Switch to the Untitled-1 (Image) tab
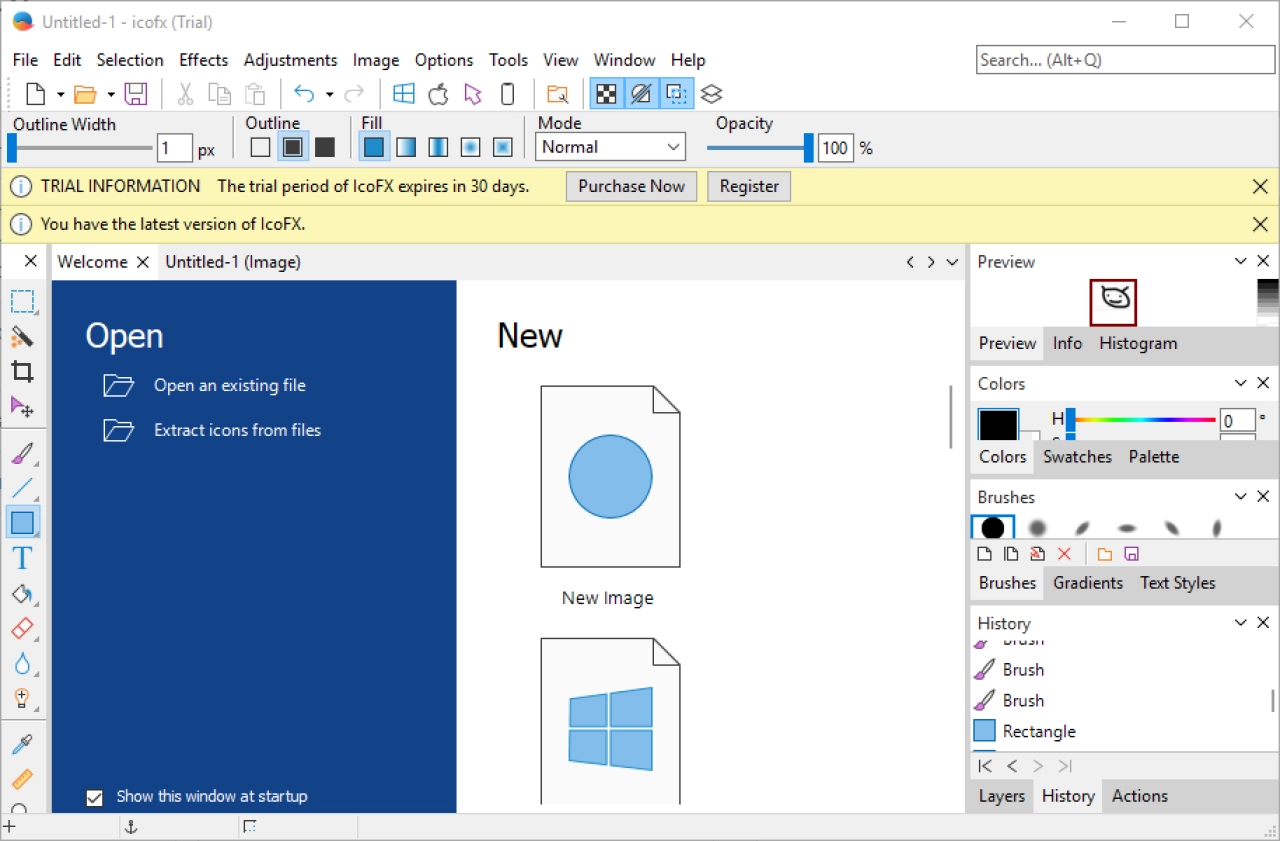Screen dimensions: 1280x841 (233, 262)
